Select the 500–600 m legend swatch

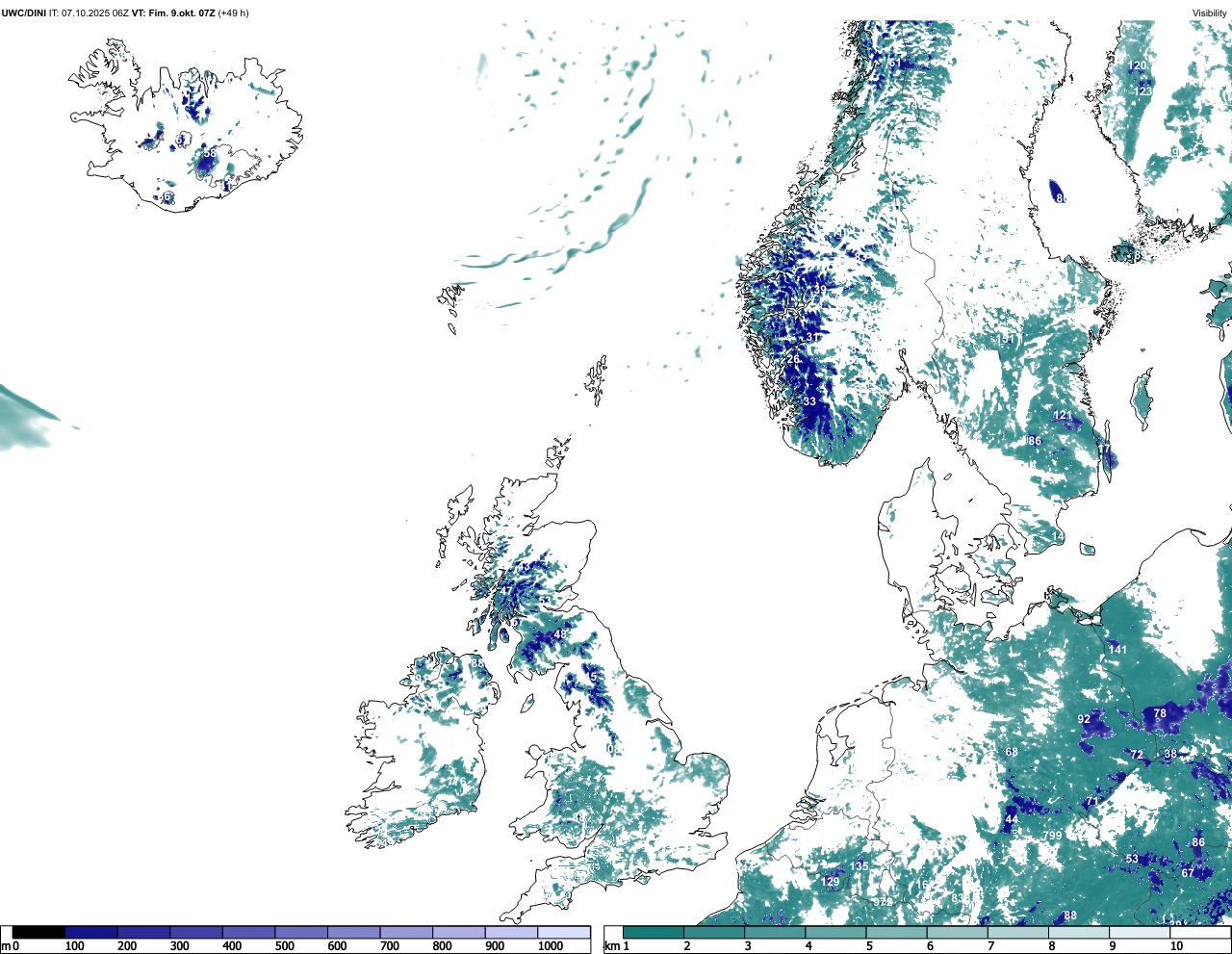tap(301, 932)
